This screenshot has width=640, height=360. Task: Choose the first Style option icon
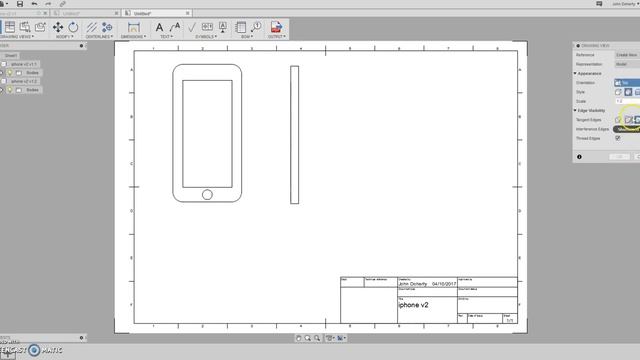tap(618, 92)
